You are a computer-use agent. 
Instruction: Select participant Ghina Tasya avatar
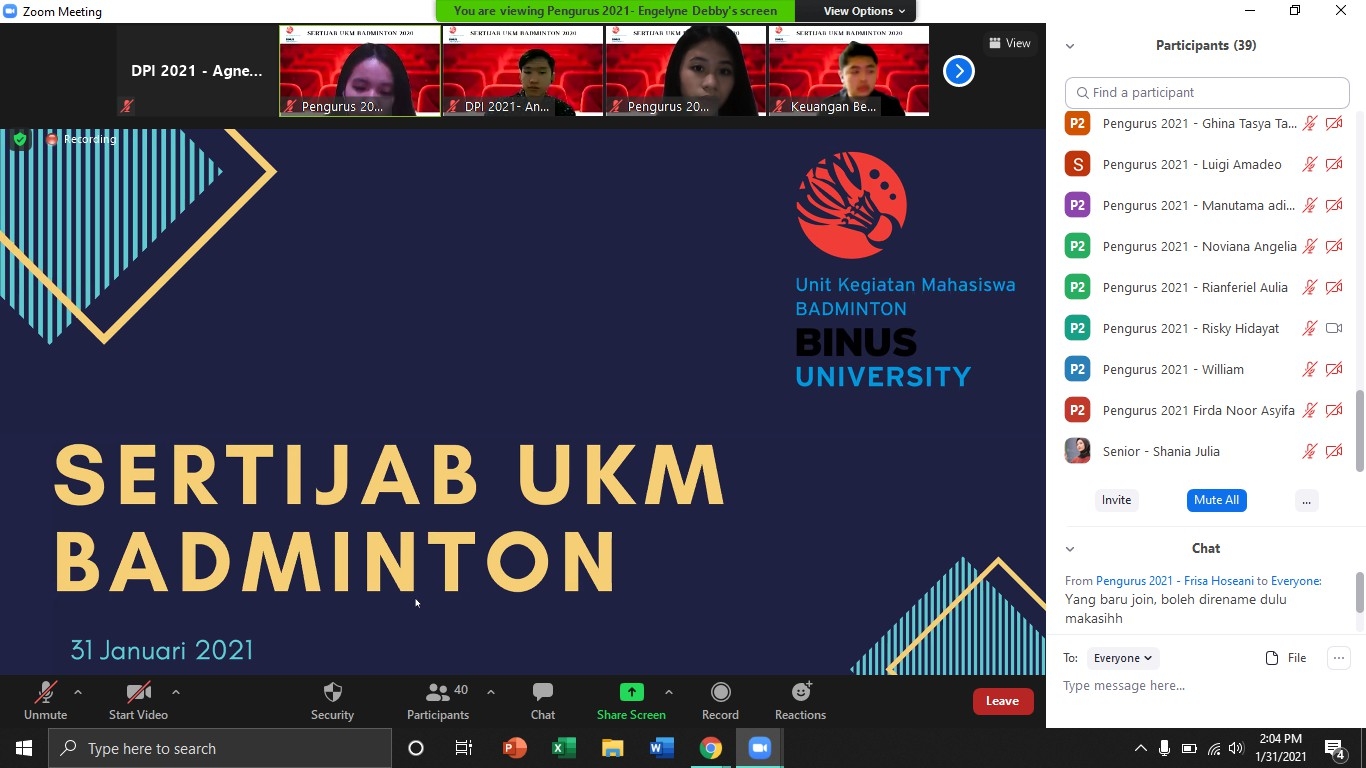(1077, 124)
